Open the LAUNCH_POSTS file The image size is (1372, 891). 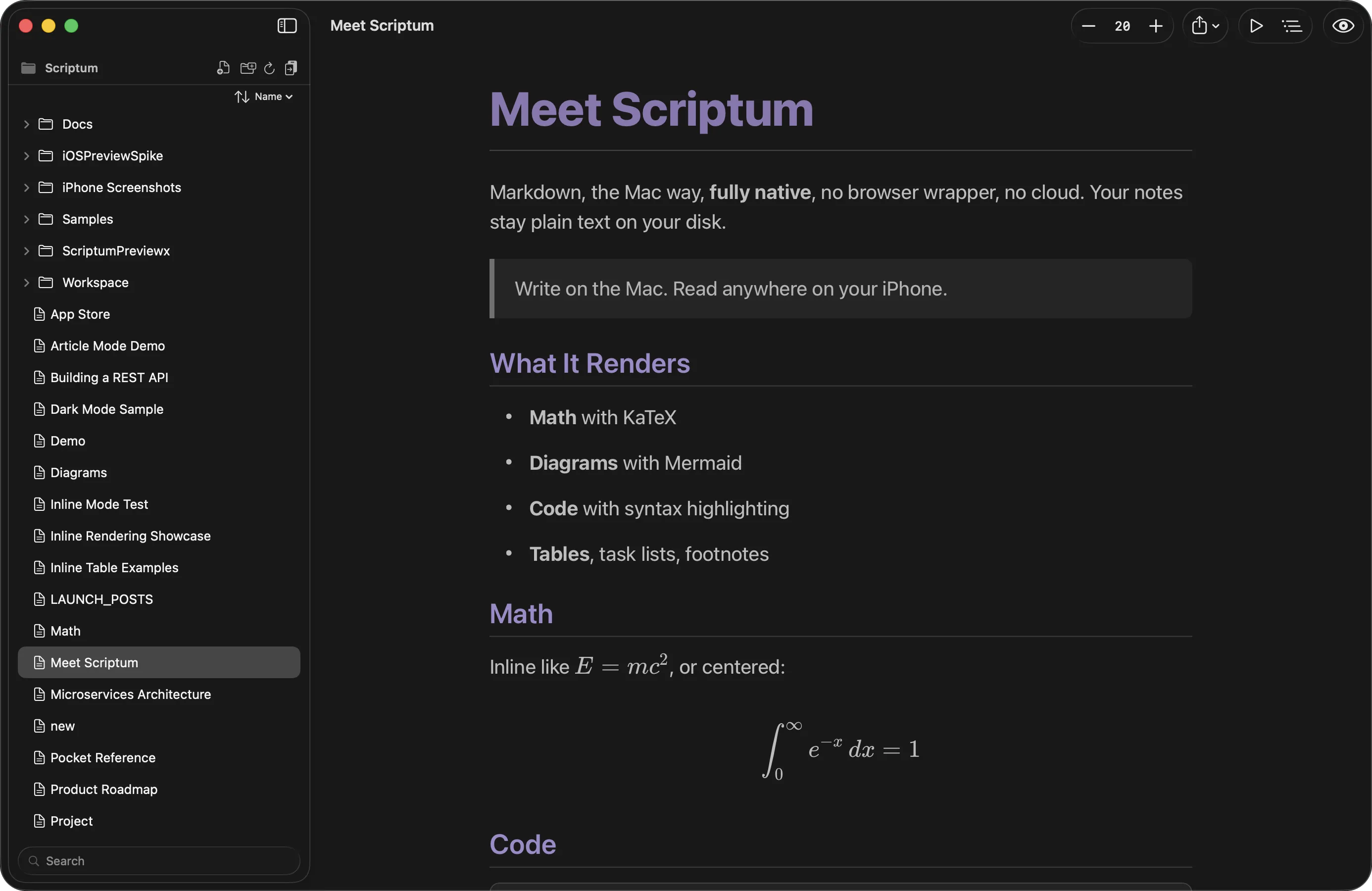pyautogui.click(x=158, y=600)
